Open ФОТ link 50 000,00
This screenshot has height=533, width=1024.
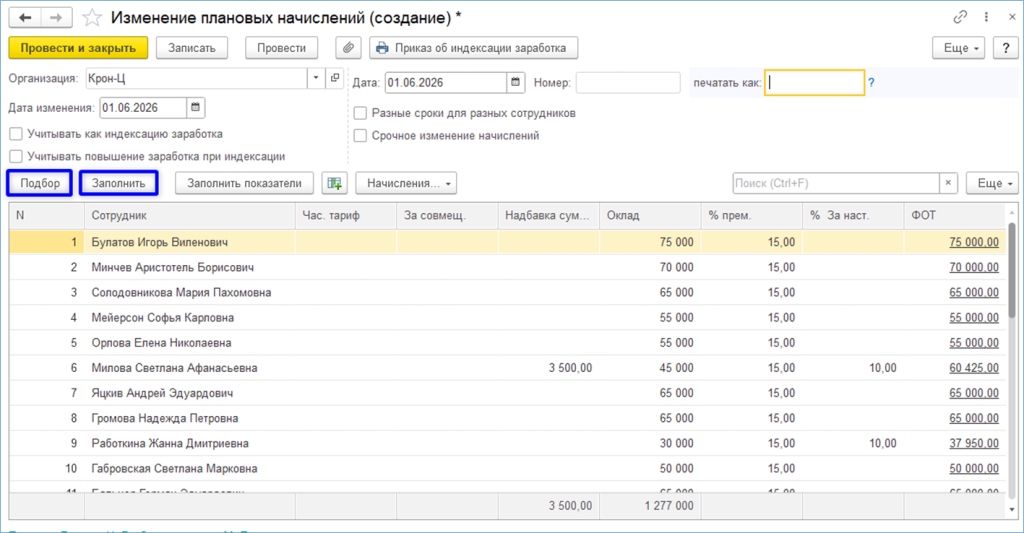[x=974, y=468]
